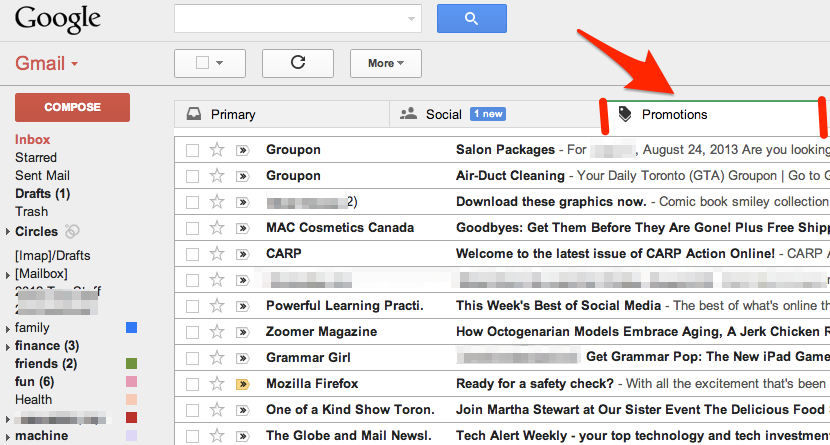Select the Groupon Air-Duct Cleaning checkbox
The image size is (830, 445).
click(x=193, y=176)
